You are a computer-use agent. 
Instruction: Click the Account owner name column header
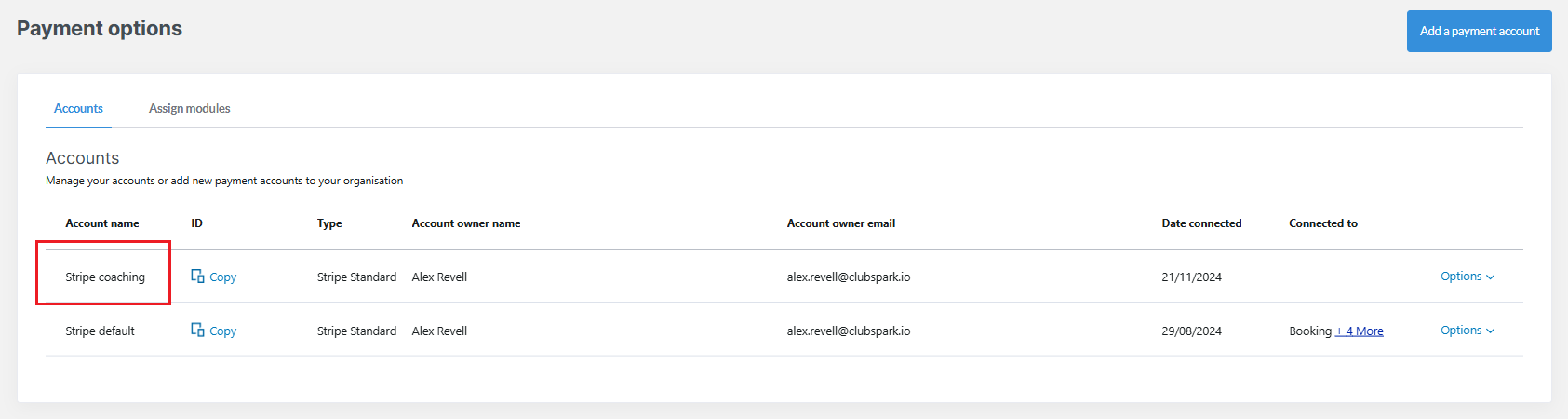[x=465, y=223]
